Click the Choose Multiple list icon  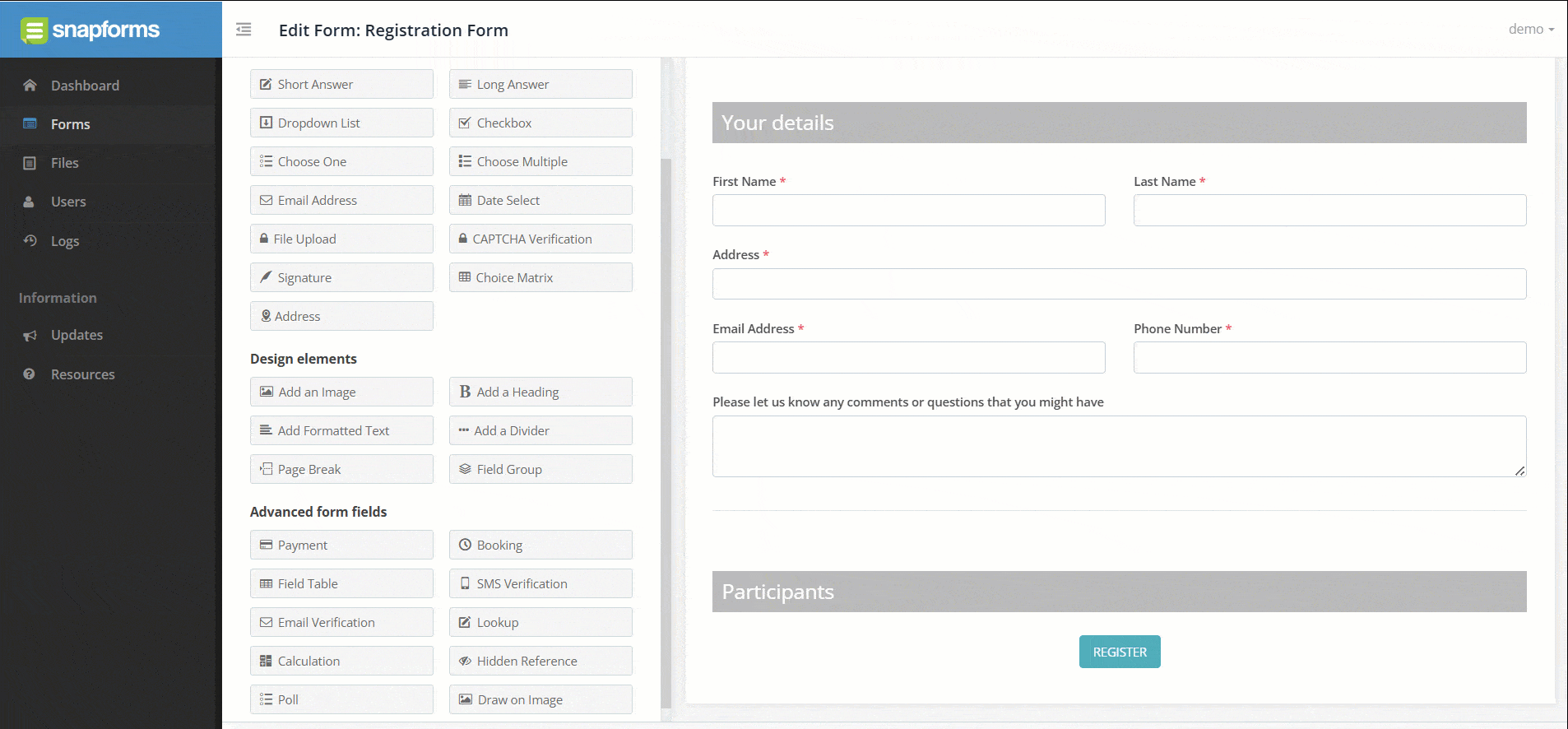(465, 161)
